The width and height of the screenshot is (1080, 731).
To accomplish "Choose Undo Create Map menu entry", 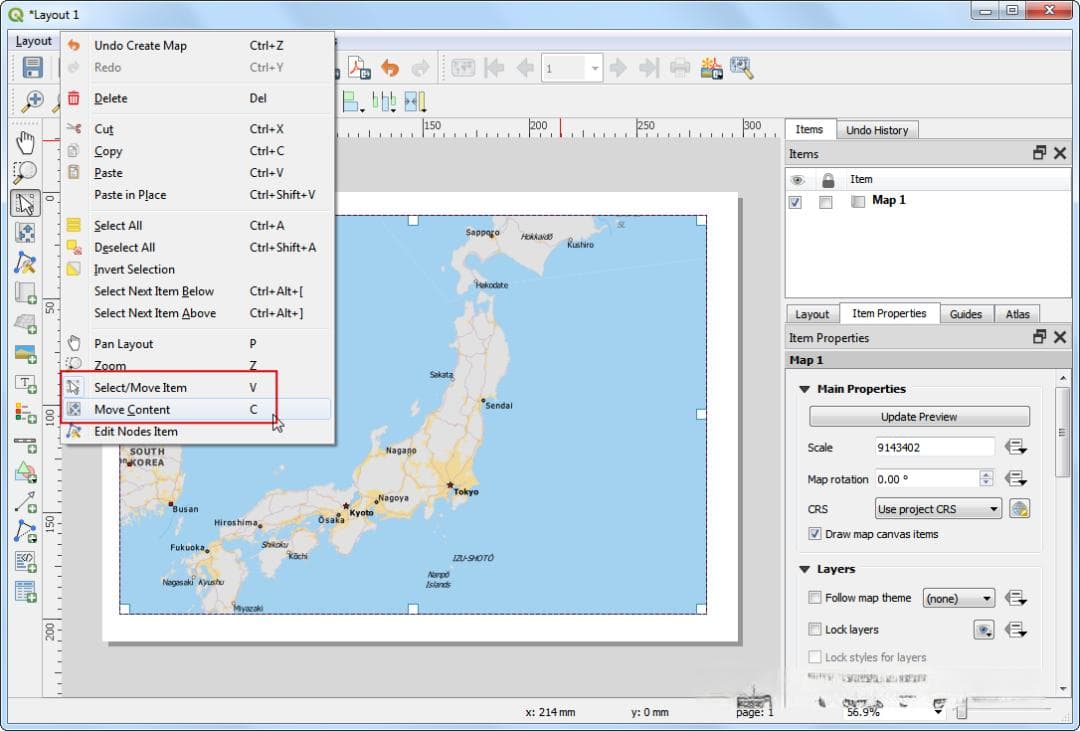I will (197, 45).
